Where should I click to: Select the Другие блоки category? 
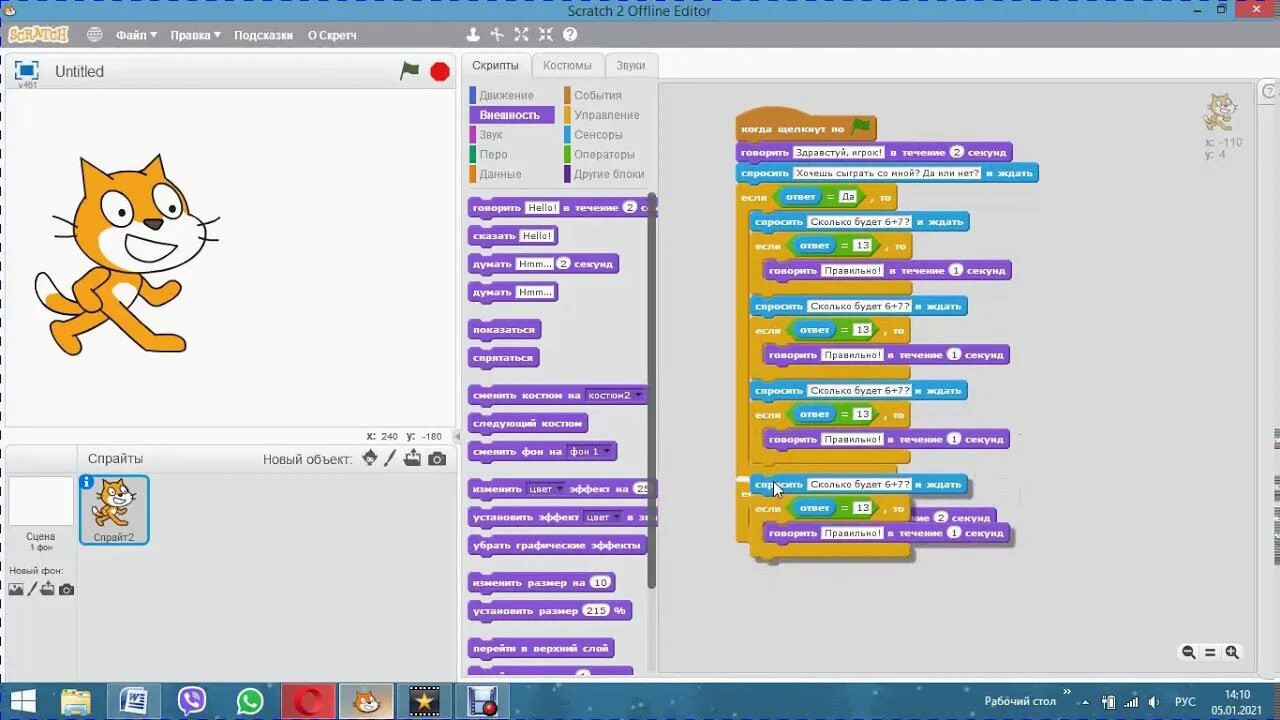pos(608,174)
